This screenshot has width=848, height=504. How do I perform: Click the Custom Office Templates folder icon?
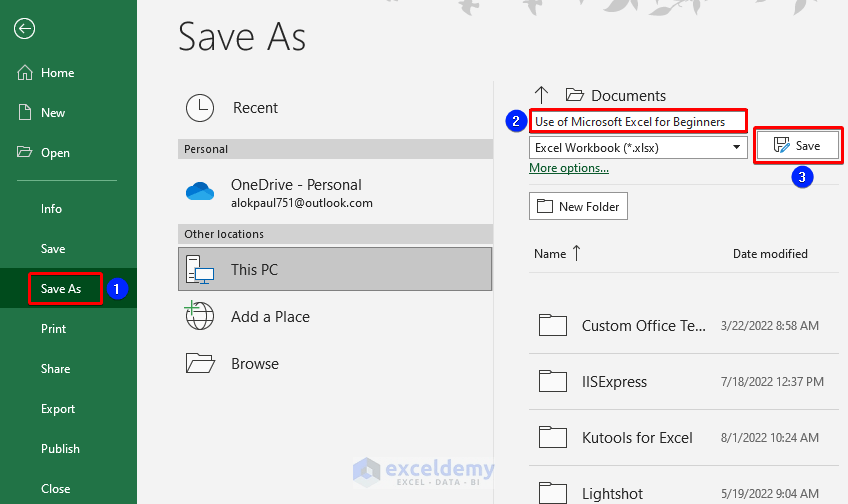(x=553, y=326)
